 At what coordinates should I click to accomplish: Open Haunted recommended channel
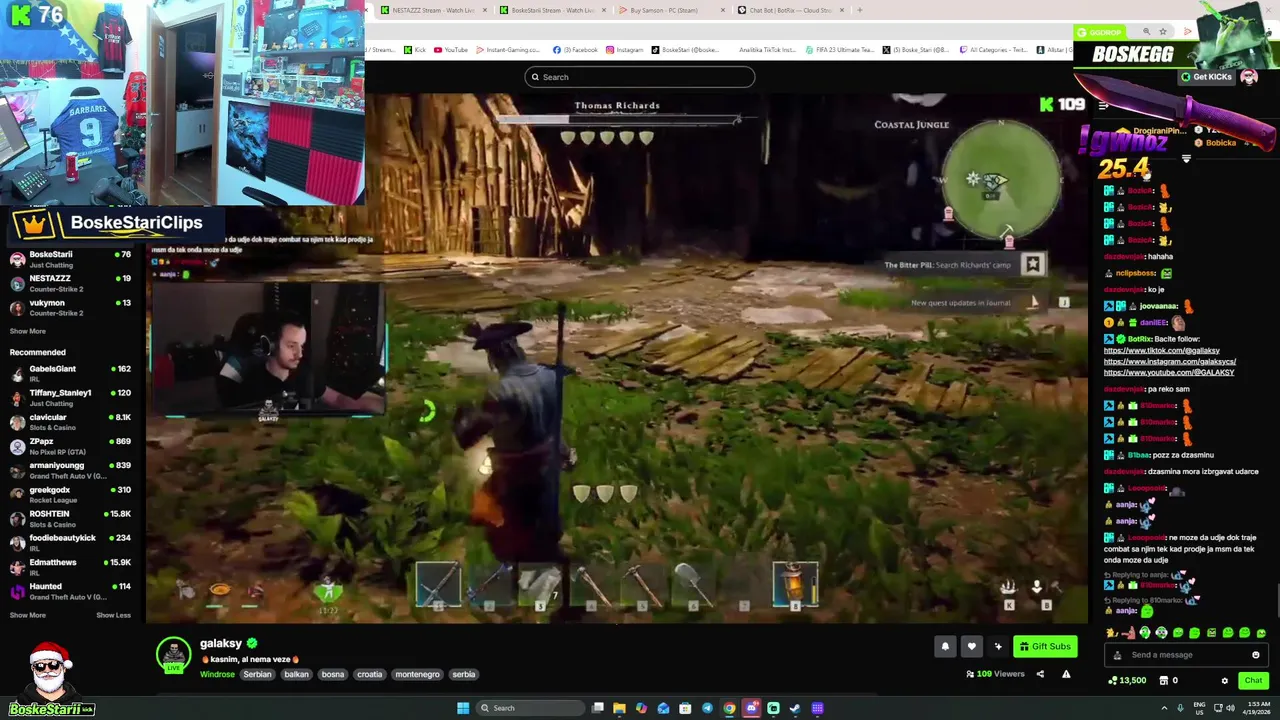(x=70, y=591)
